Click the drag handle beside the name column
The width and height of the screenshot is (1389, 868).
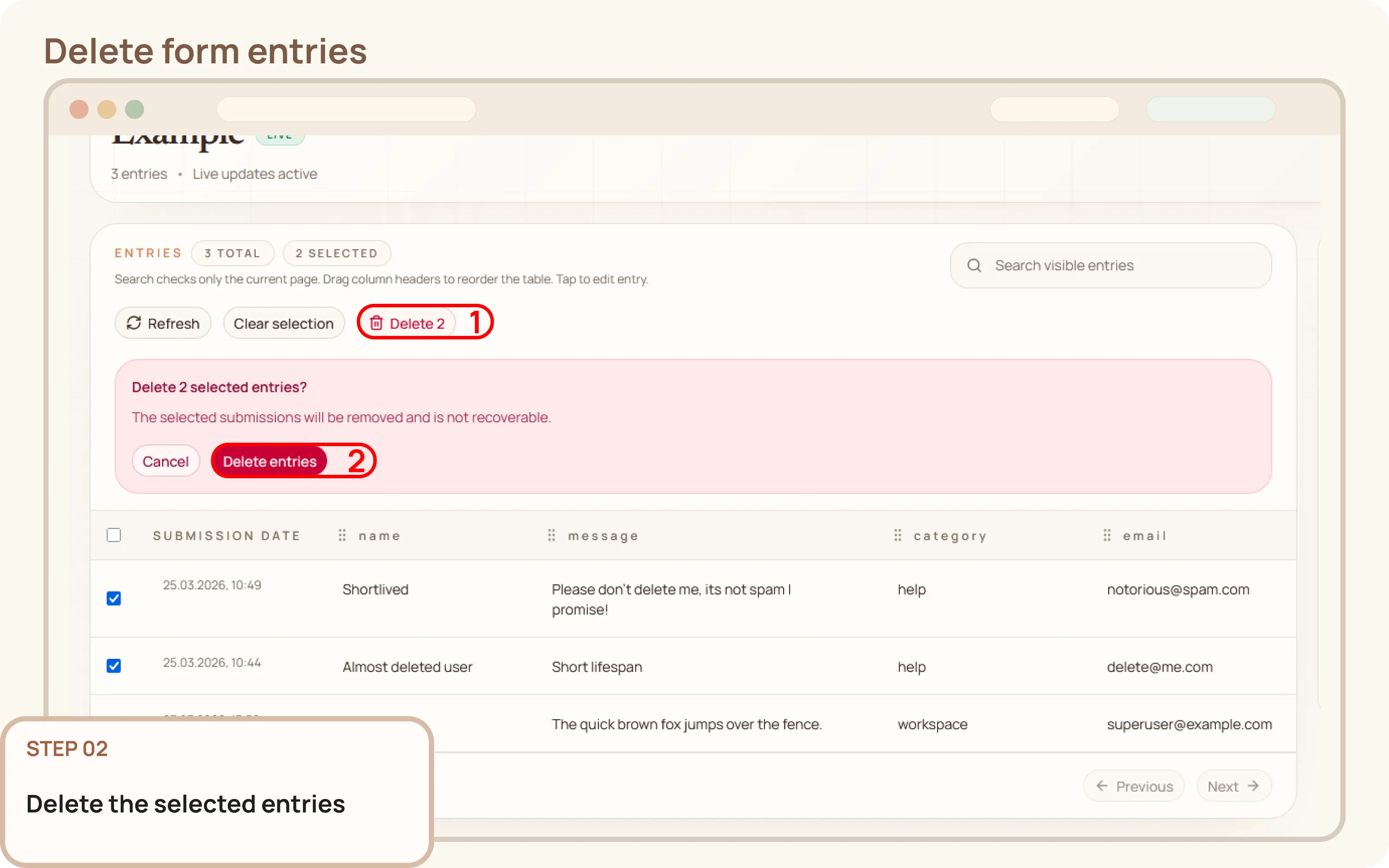coord(342,535)
